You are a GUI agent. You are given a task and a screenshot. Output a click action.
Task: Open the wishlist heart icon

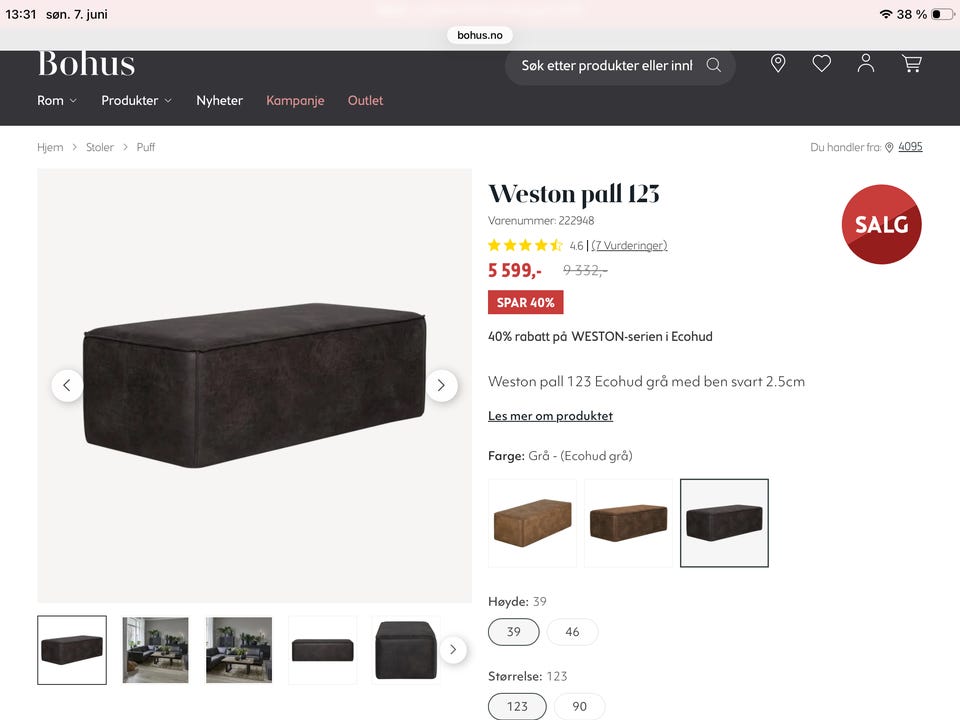[x=821, y=63]
